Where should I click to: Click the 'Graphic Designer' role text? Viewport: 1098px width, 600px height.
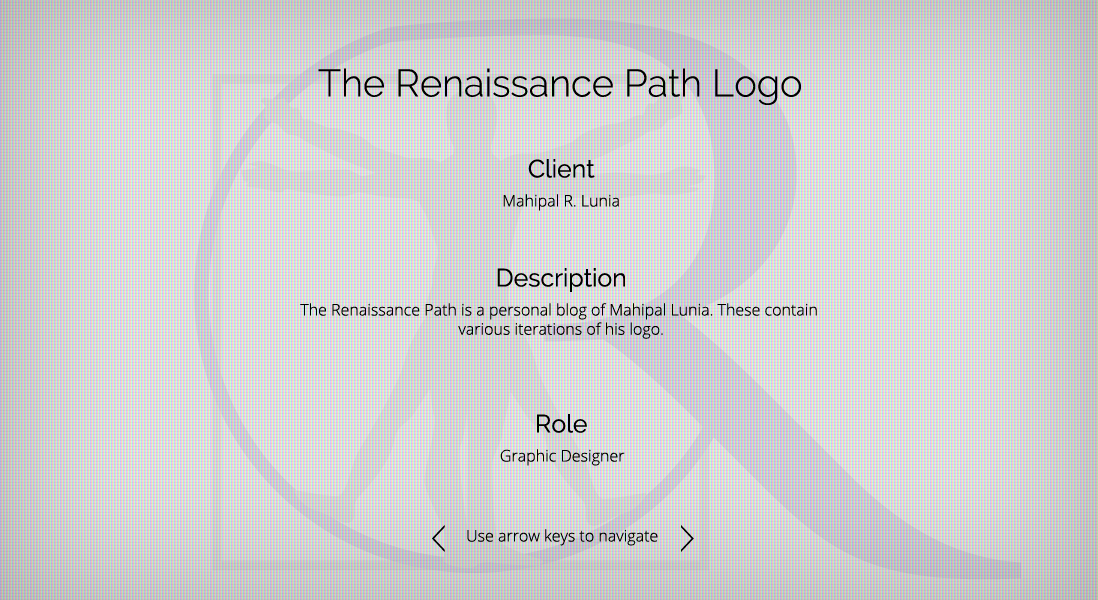click(x=561, y=456)
